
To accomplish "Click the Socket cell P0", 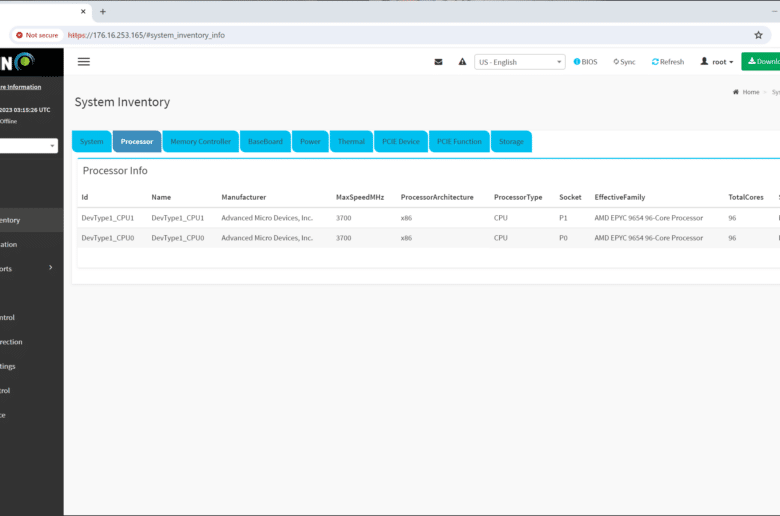I will point(563,238).
